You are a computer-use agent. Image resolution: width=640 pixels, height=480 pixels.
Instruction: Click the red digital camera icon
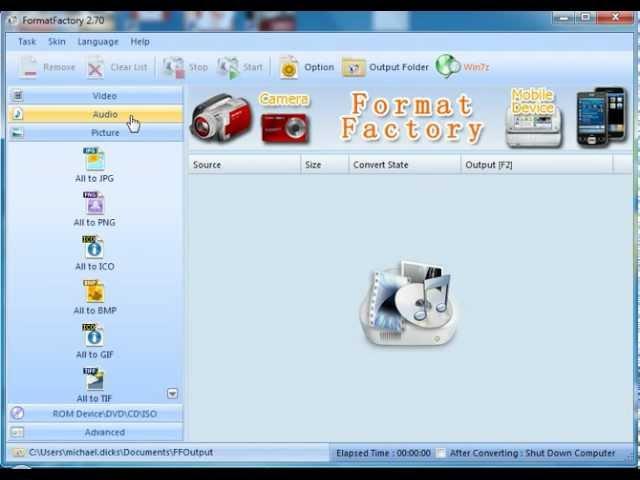click(x=284, y=129)
